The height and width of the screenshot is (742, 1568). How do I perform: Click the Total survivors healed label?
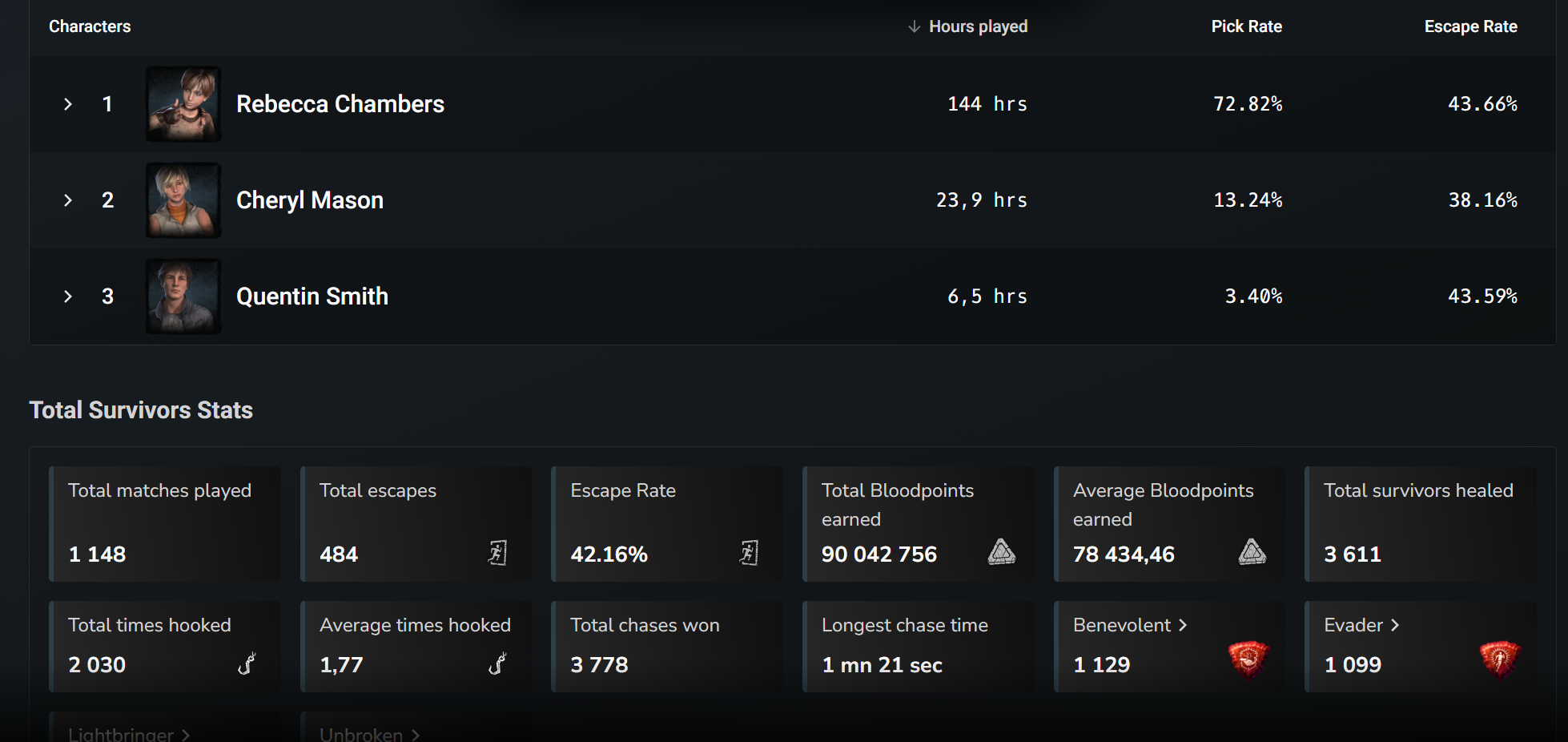1418,490
